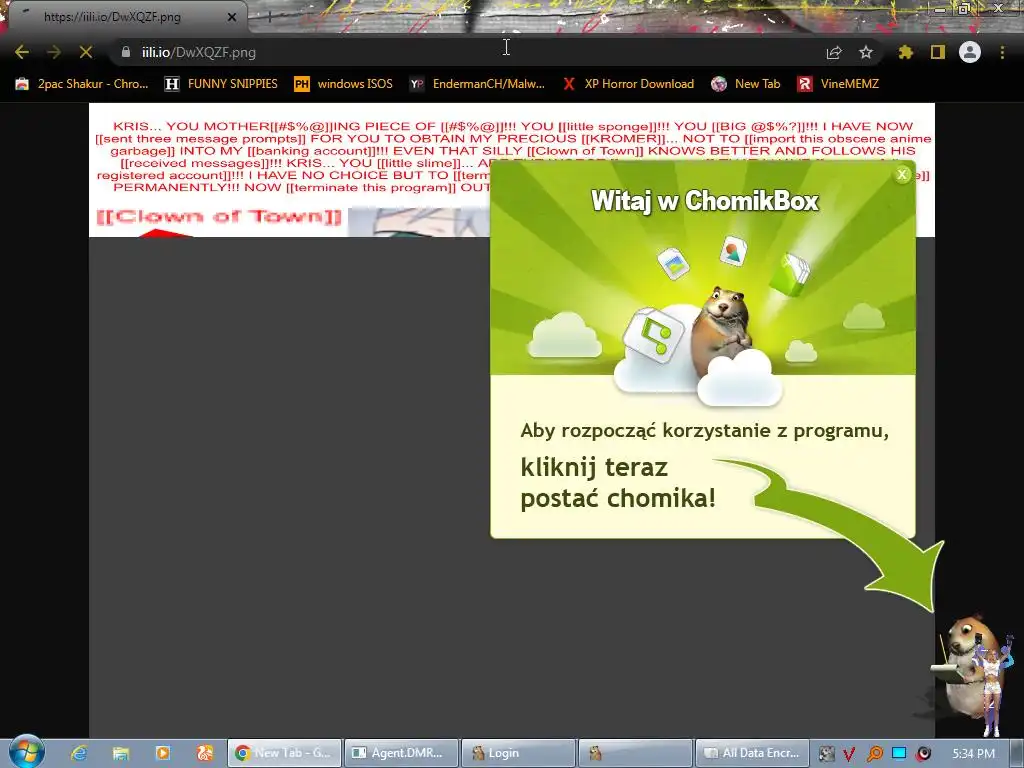Switch to All Data Encr... taskbar window
Image resolution: width=1024 pixels, height=768 pixels.
[x=753, y=753]
